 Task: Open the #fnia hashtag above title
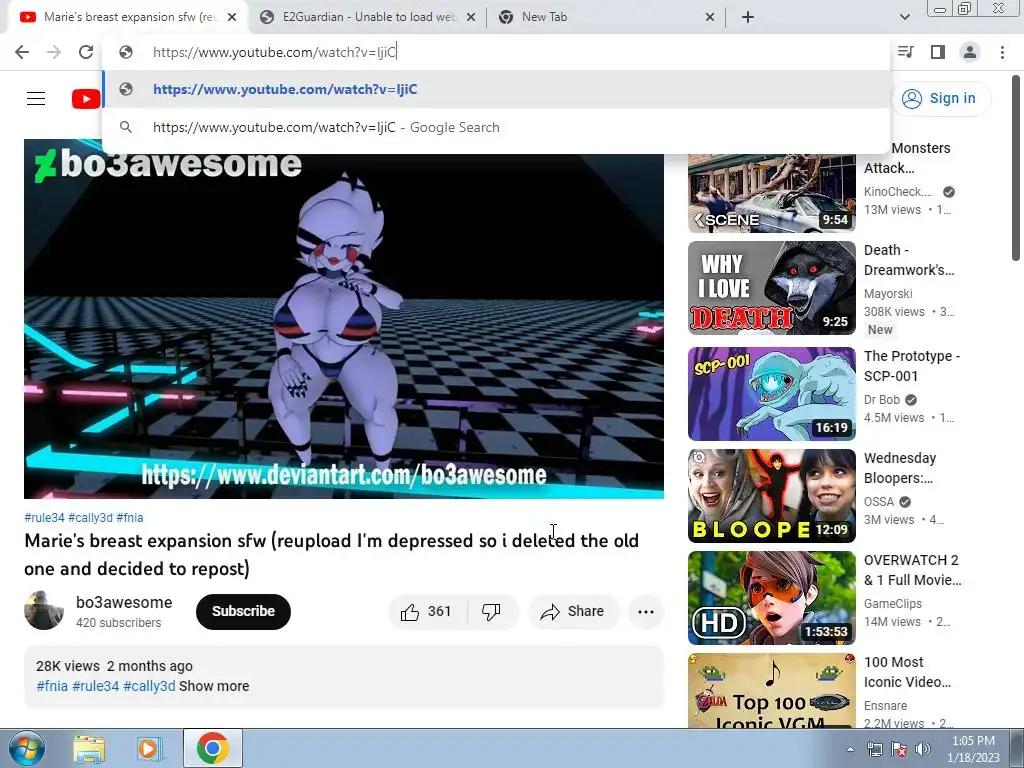point(130,518)
